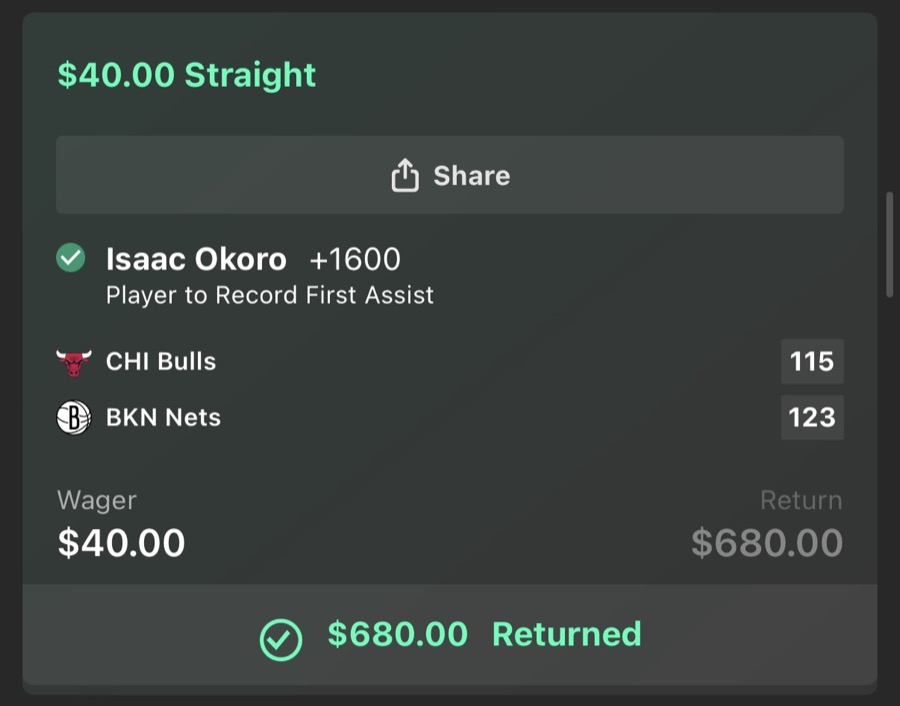
Task: Select the CHI Bulls final score 115
Action: pos(812,361)
